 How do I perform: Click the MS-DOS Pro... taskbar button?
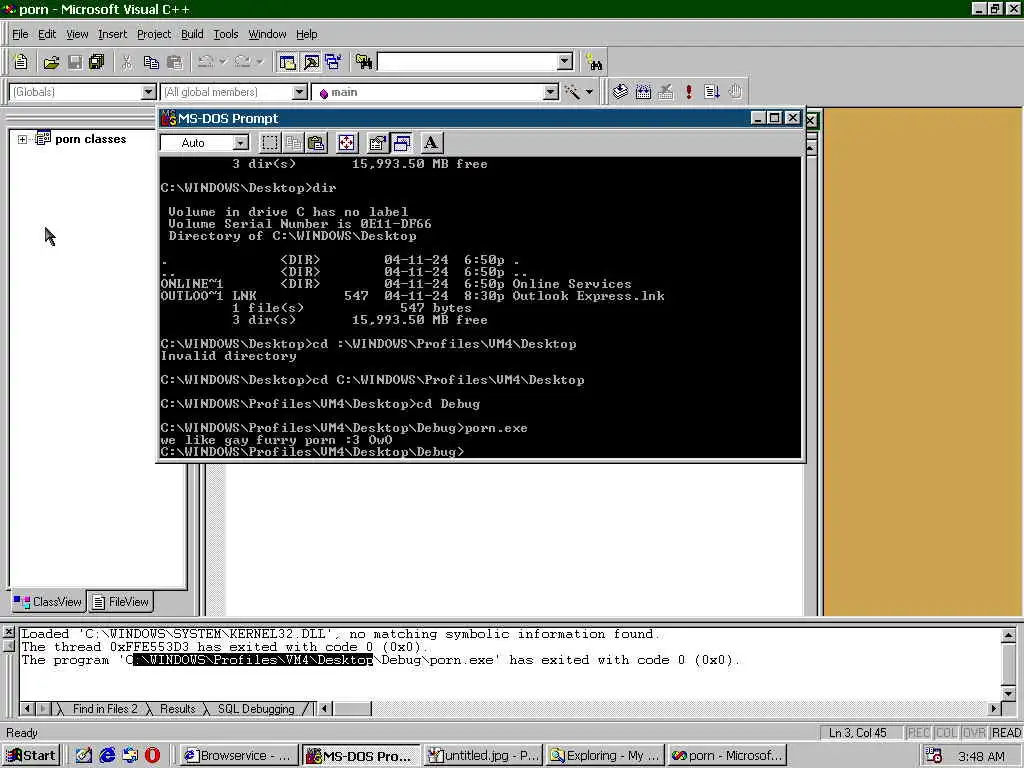(x=360, y=756)
